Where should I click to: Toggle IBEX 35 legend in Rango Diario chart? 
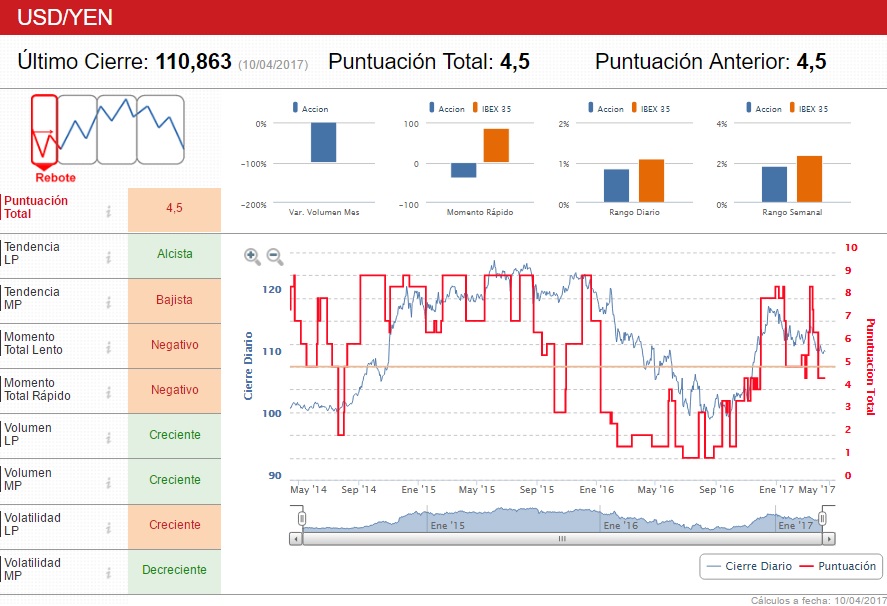(x=651, y=108)
